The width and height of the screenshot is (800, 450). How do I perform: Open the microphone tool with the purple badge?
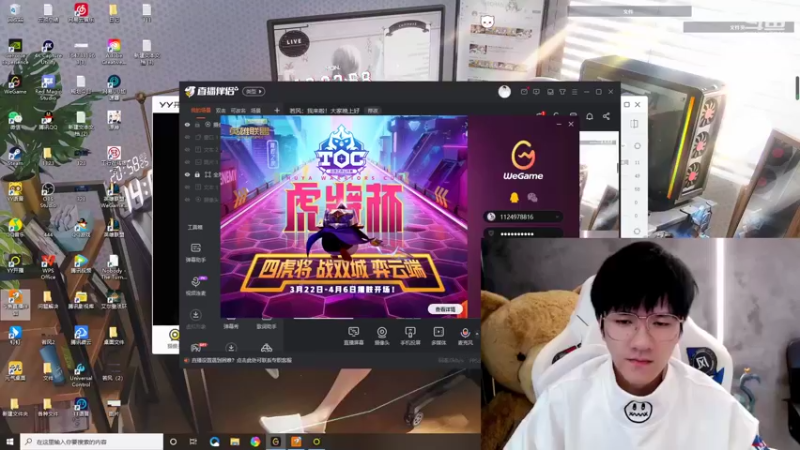click(196, 286)
